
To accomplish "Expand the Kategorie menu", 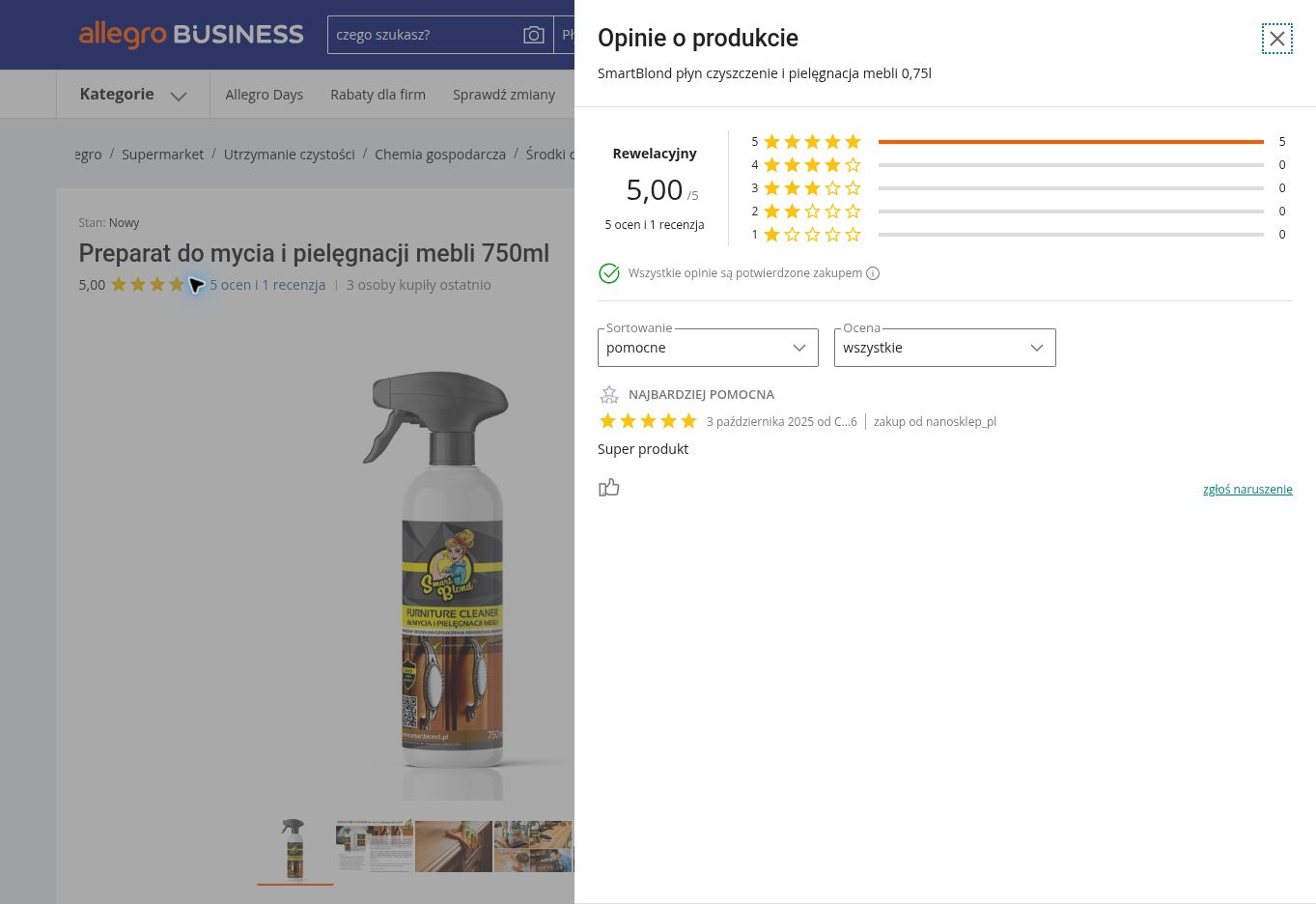I will [133, 95].
